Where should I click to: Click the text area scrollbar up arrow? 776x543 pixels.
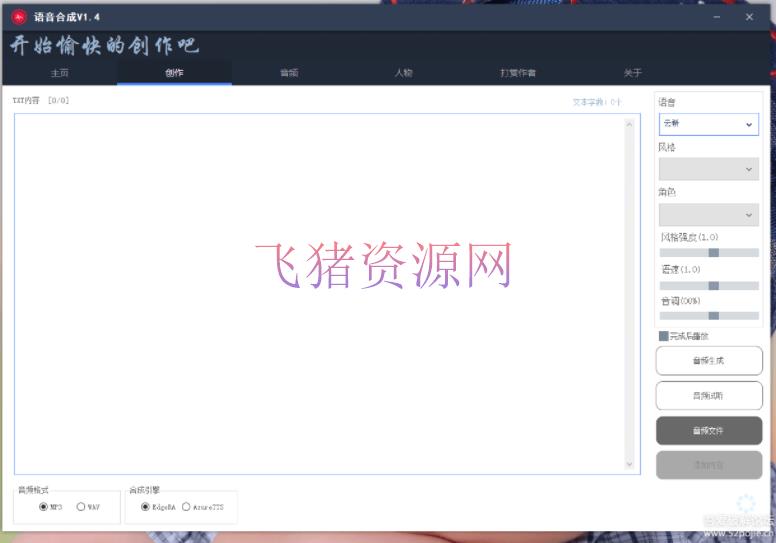pyautogui.click(x=630, y=124)
